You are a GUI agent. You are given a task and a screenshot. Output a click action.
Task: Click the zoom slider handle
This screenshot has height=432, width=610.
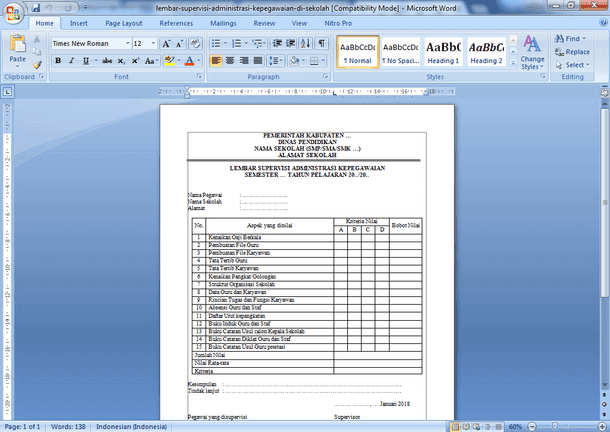click(x=555, y=427)
